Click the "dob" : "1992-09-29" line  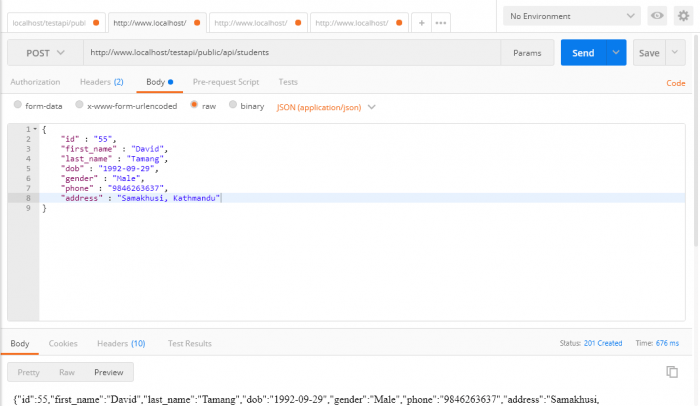coord(110,168)
